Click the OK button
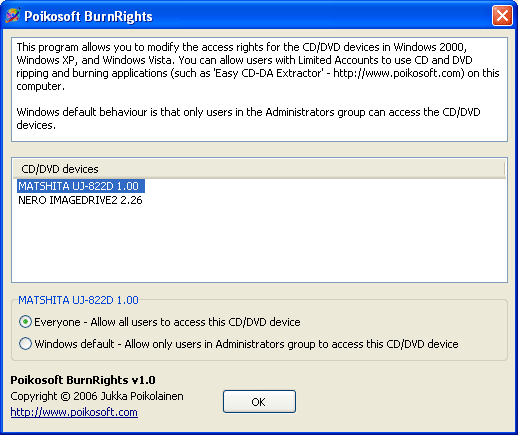Viewport: 518px width, 435px height. coord(259,402)
